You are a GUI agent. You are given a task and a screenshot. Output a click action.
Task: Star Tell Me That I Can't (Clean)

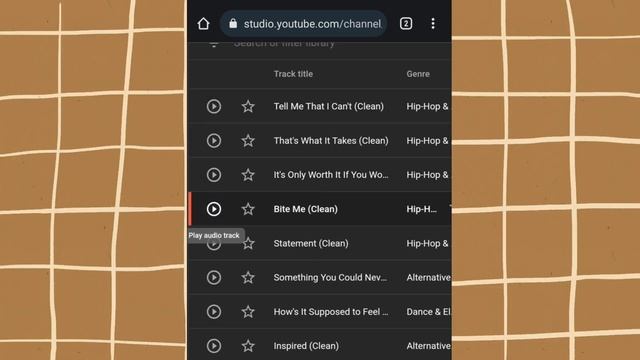click(248, 107)
